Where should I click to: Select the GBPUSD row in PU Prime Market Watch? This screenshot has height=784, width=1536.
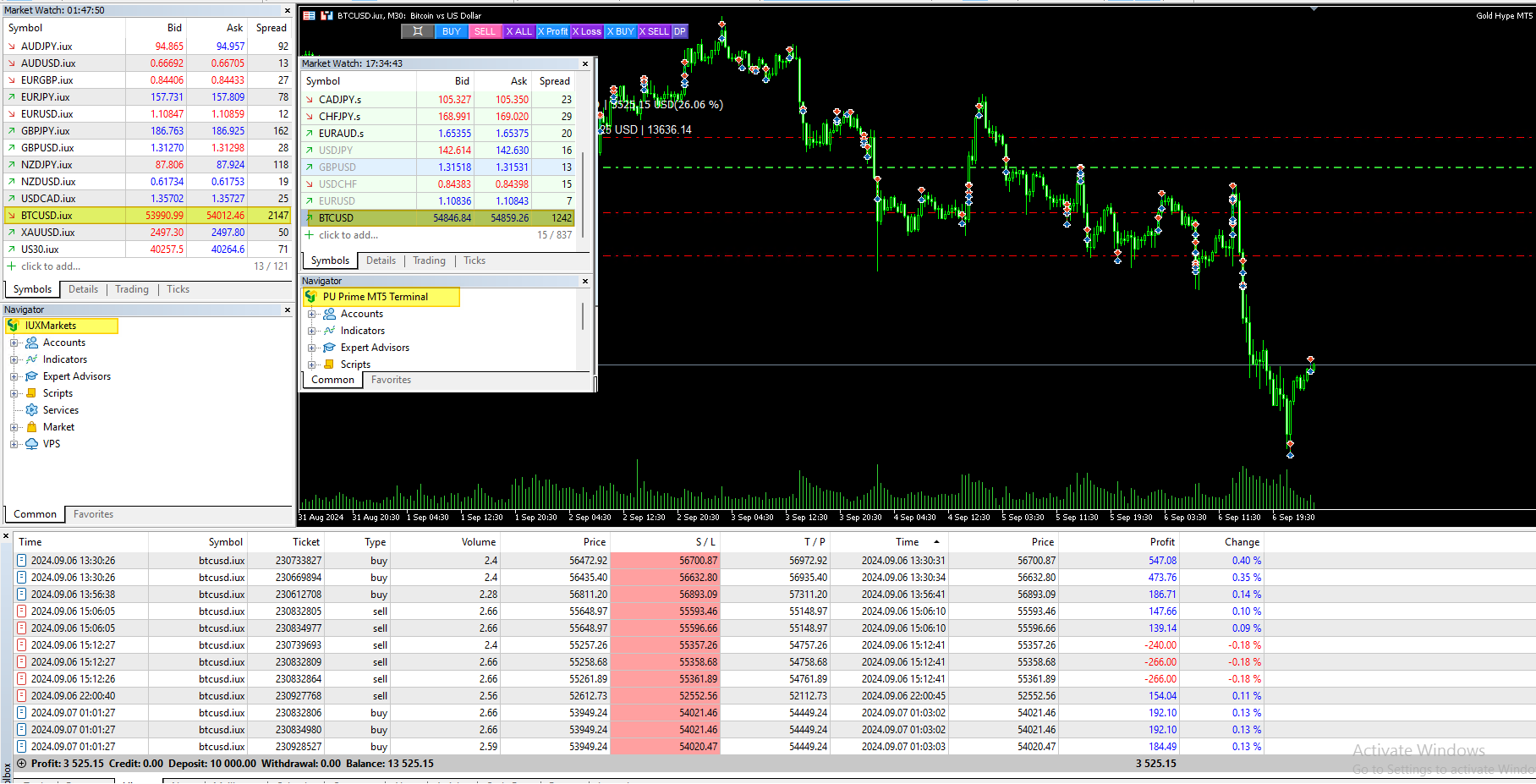pos(438,167)
